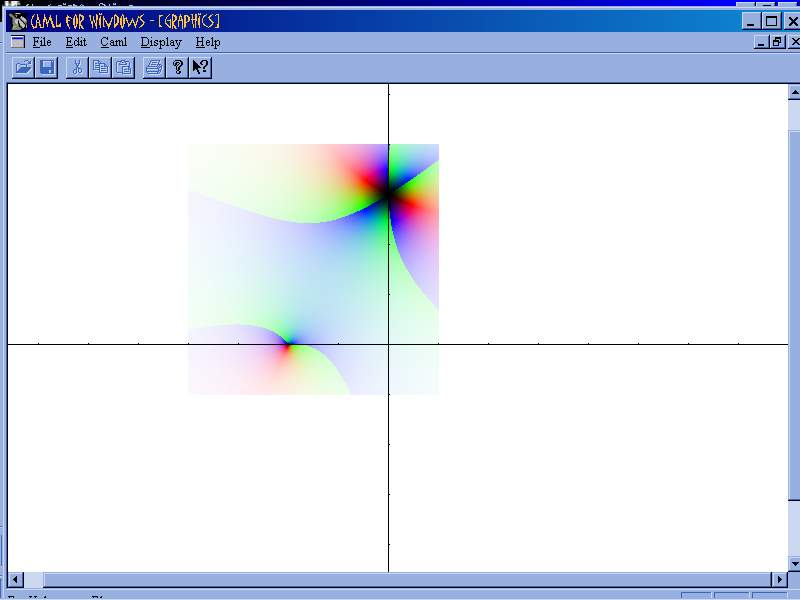800x600 pixels.
Task: Click the Copy toolbar icon
Action: [x=101, y=67]
